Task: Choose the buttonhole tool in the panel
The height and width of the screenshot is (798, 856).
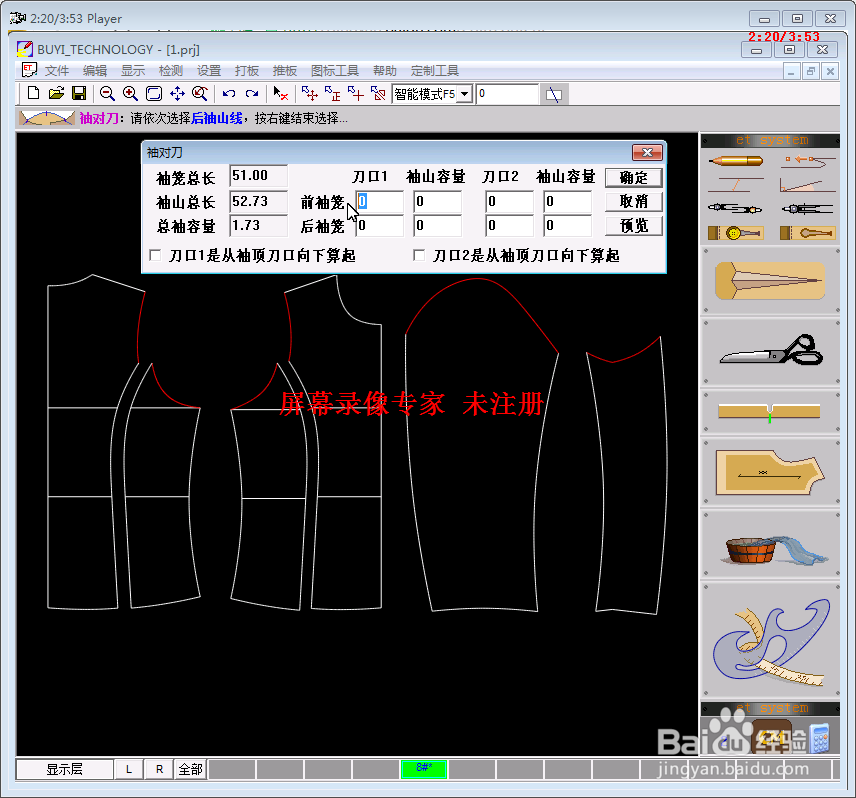Action: tap(808, 233)
